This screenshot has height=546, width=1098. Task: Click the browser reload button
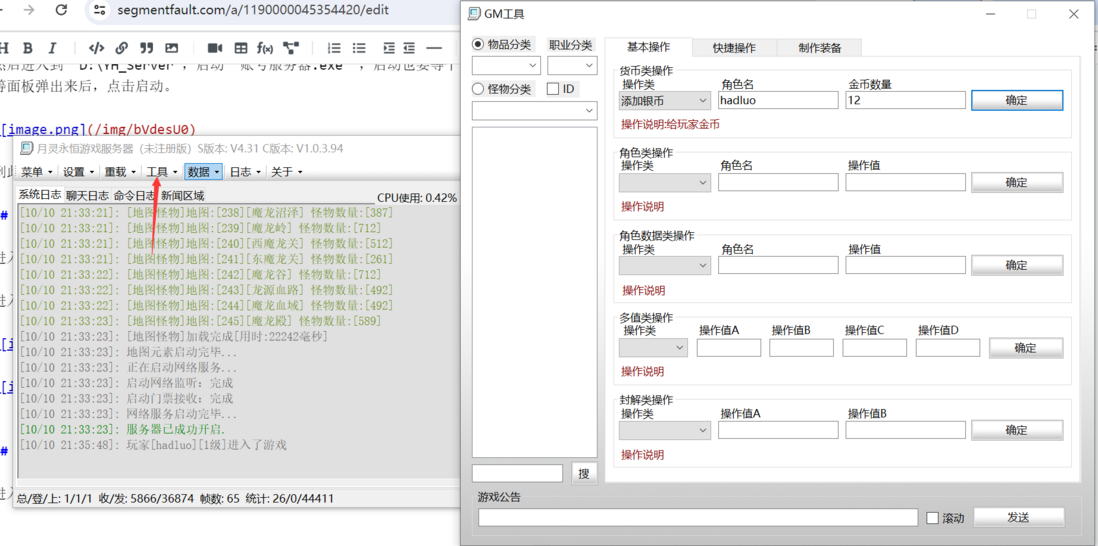[61, 10]
